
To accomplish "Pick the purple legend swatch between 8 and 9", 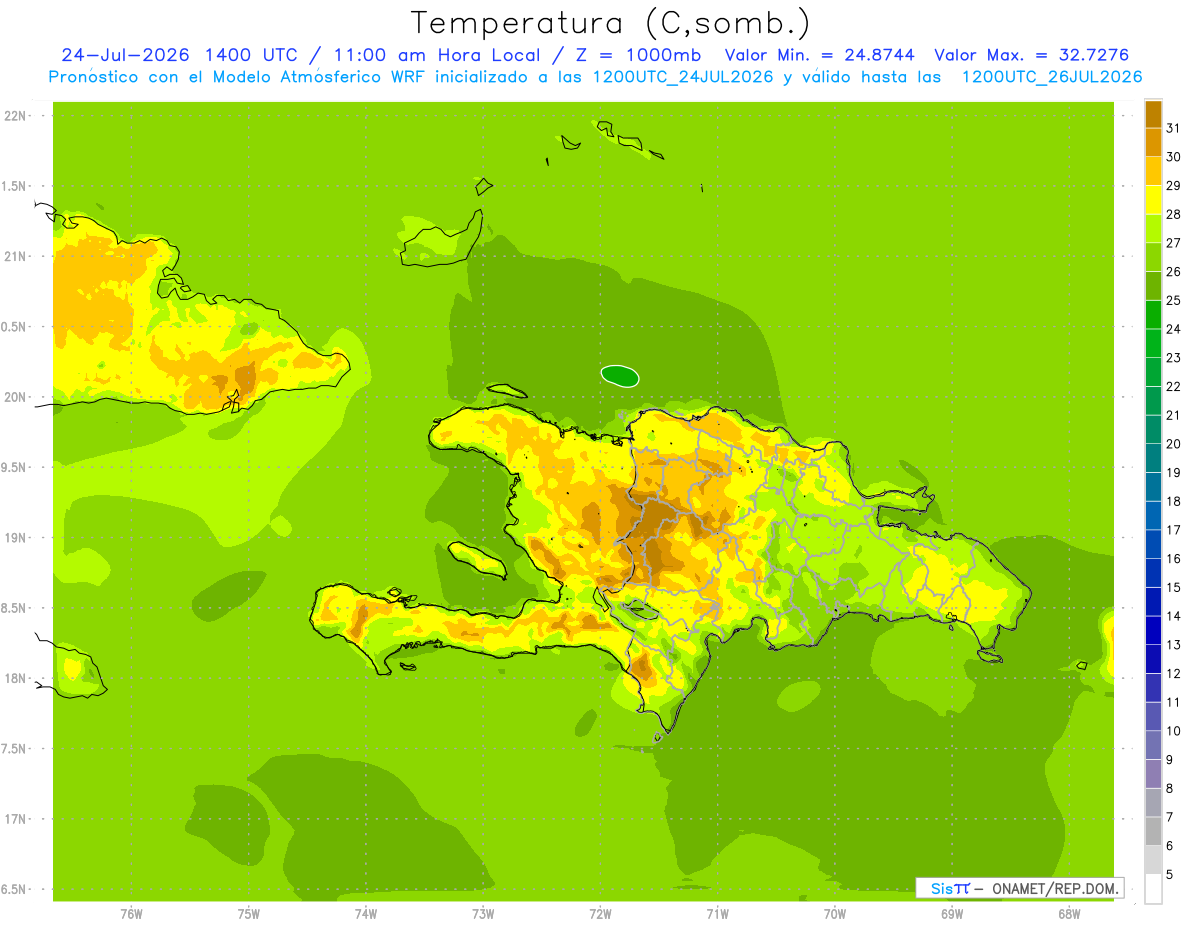I will pos(1153,774).
